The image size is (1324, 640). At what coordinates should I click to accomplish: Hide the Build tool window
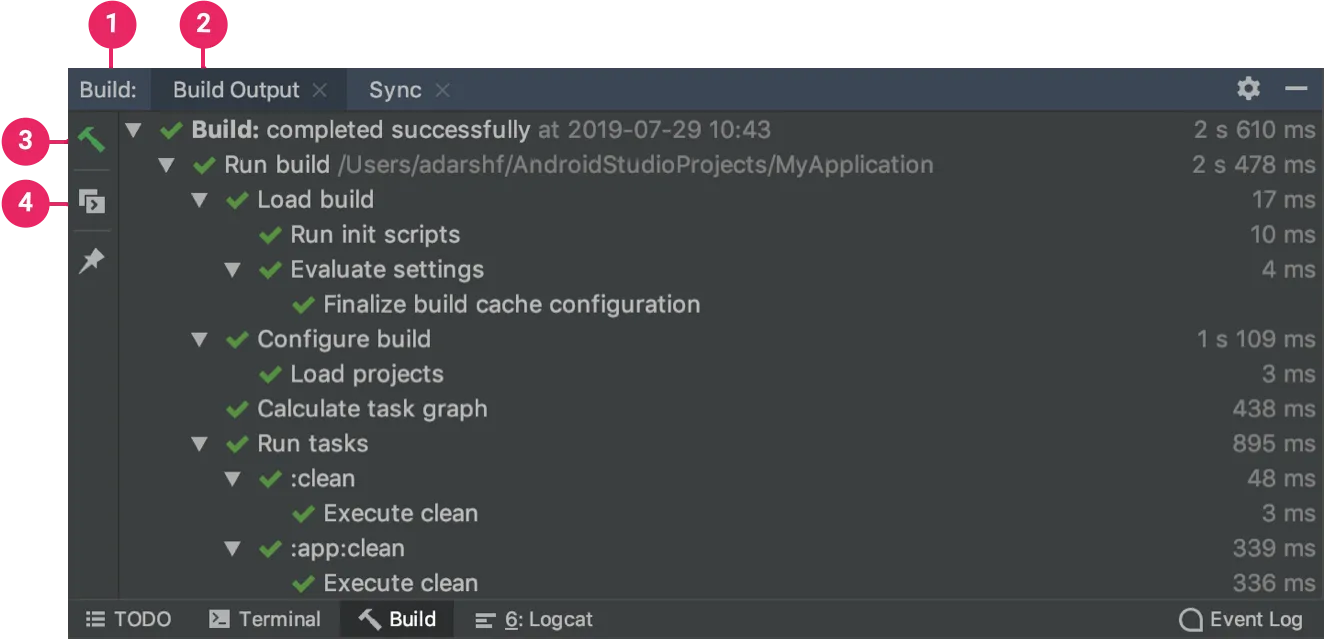point(1296,89)
